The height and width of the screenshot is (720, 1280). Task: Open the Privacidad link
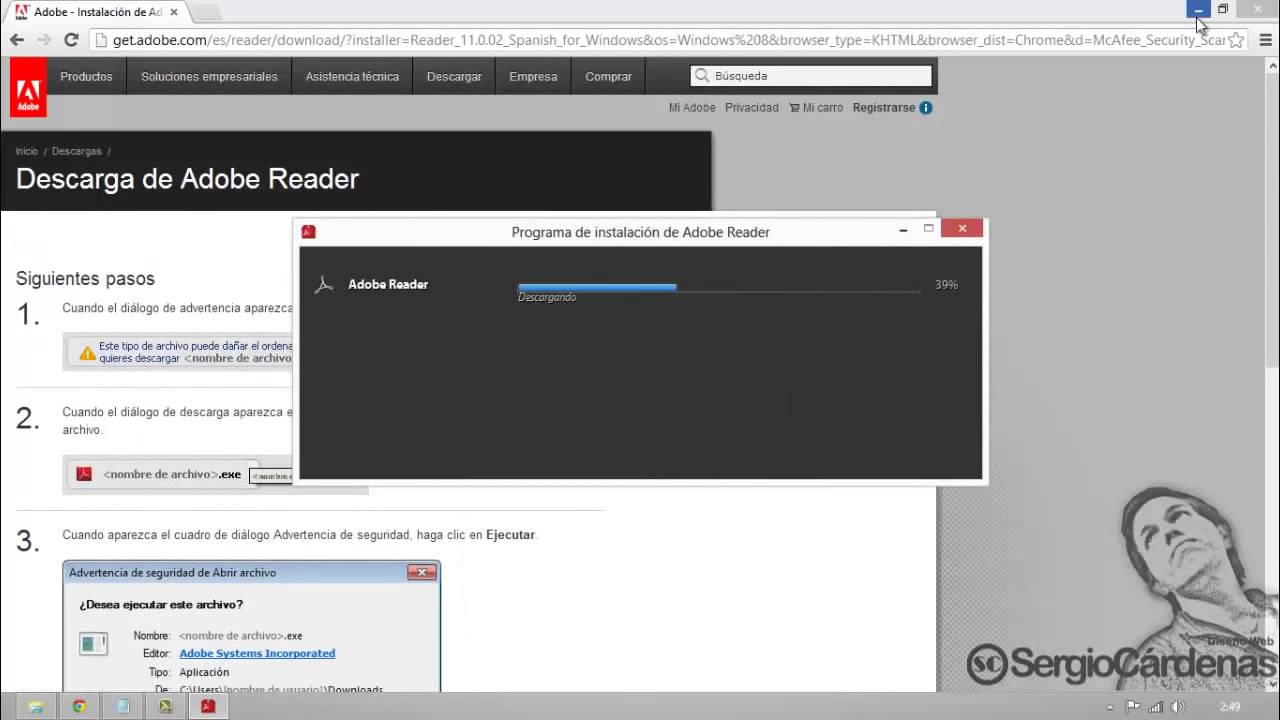click(752, 108)
